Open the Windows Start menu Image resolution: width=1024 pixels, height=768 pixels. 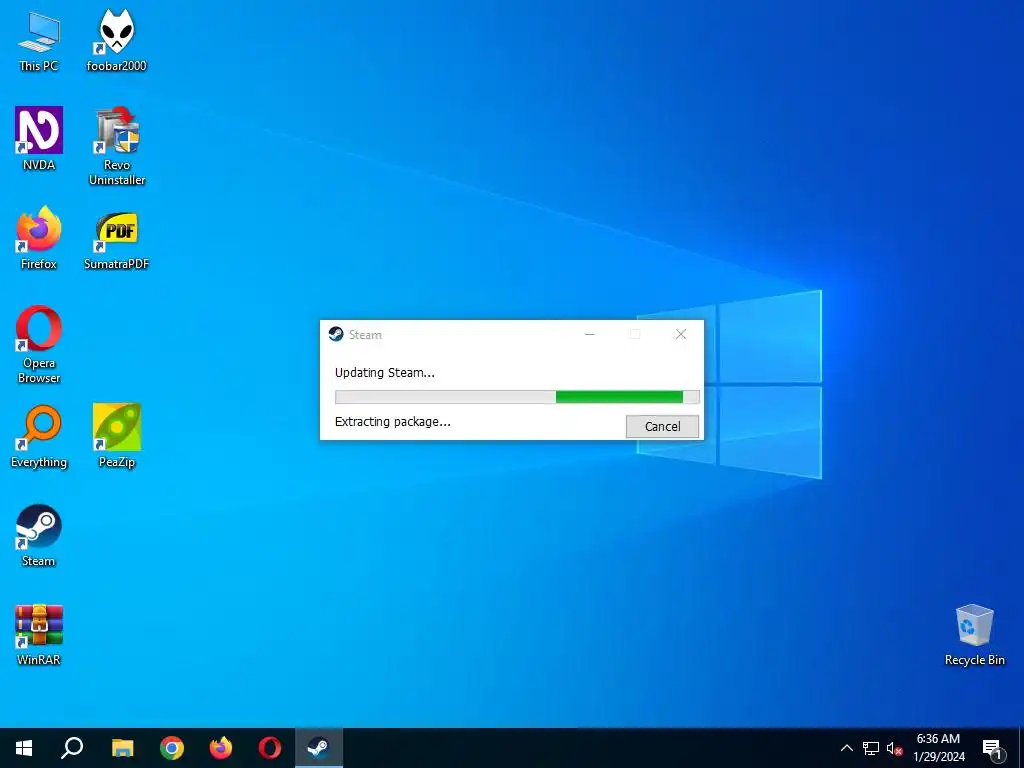click(x=24, y=748)
